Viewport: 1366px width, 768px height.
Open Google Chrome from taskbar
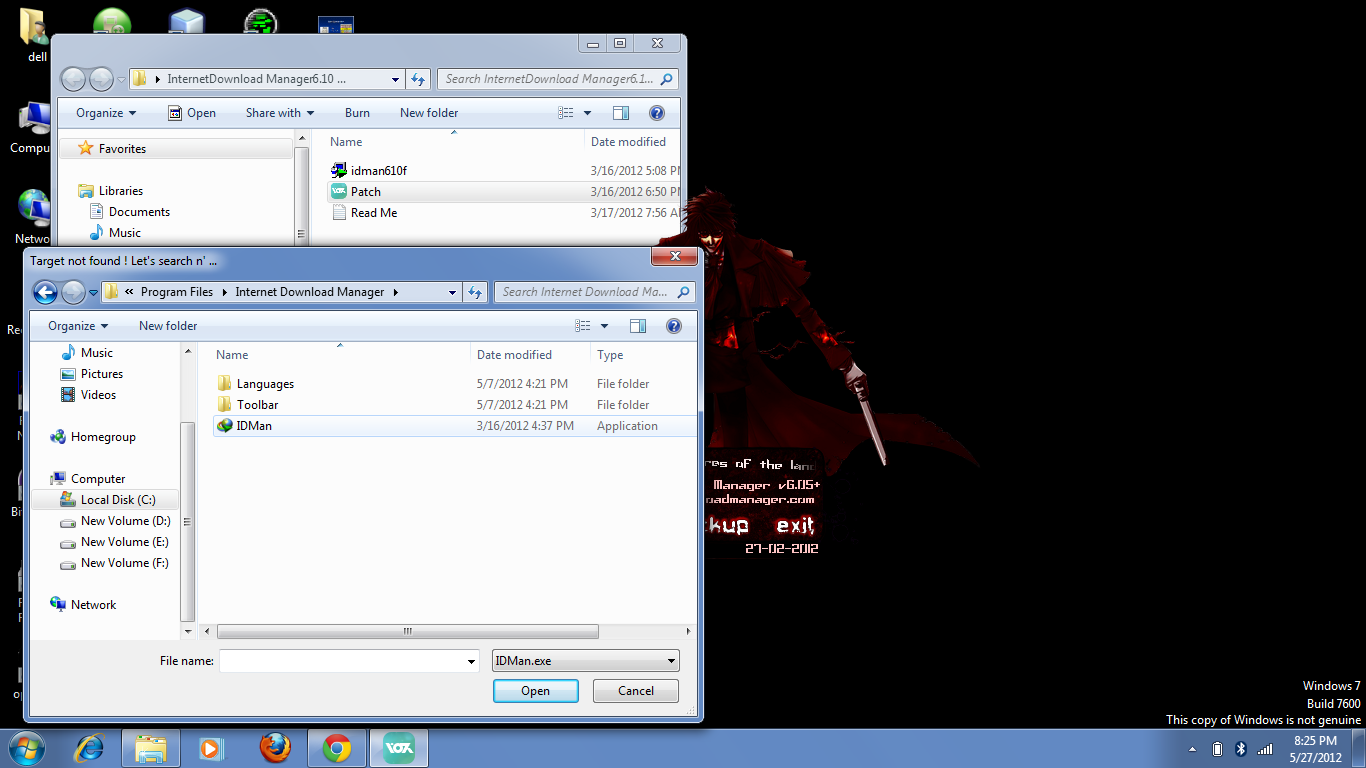[337, 748]
